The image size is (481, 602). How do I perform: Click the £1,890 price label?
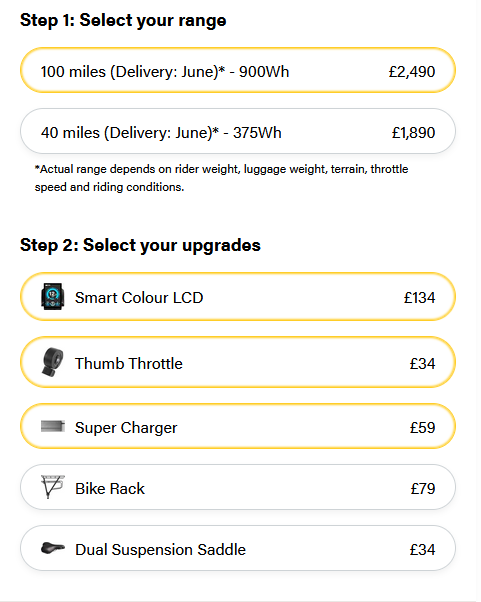413,133
